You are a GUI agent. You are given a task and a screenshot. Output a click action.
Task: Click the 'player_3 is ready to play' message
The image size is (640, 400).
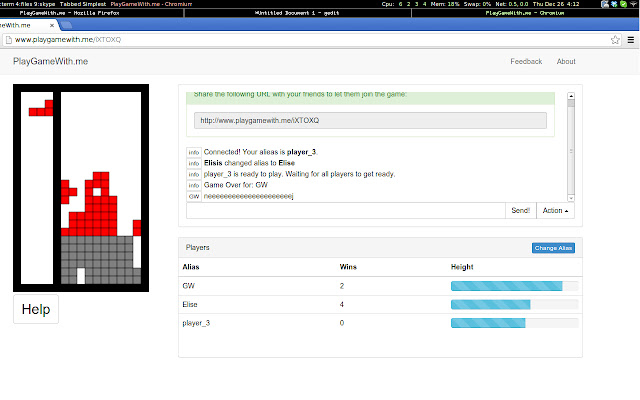(x=299, y=174)
